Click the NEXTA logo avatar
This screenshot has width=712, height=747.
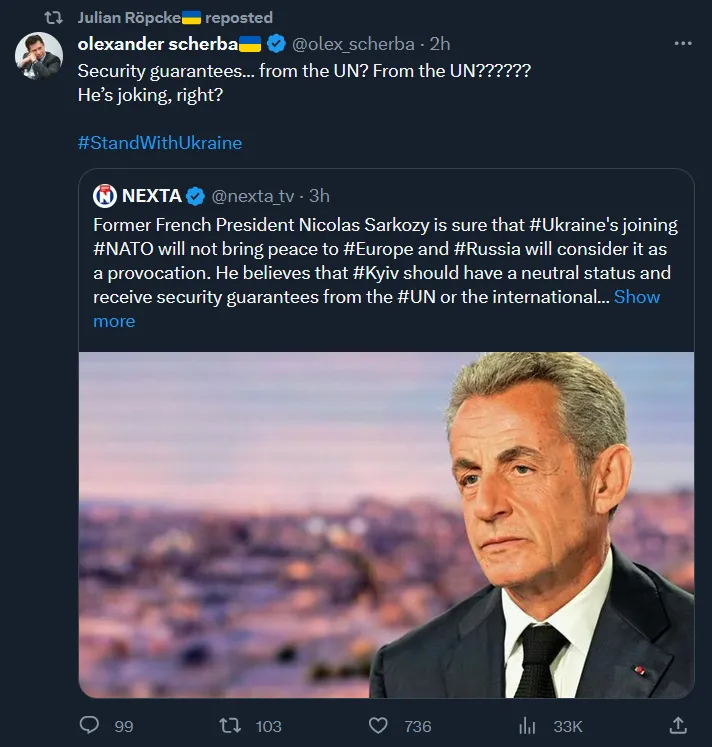pyautogui.click(x=105, y=195)
